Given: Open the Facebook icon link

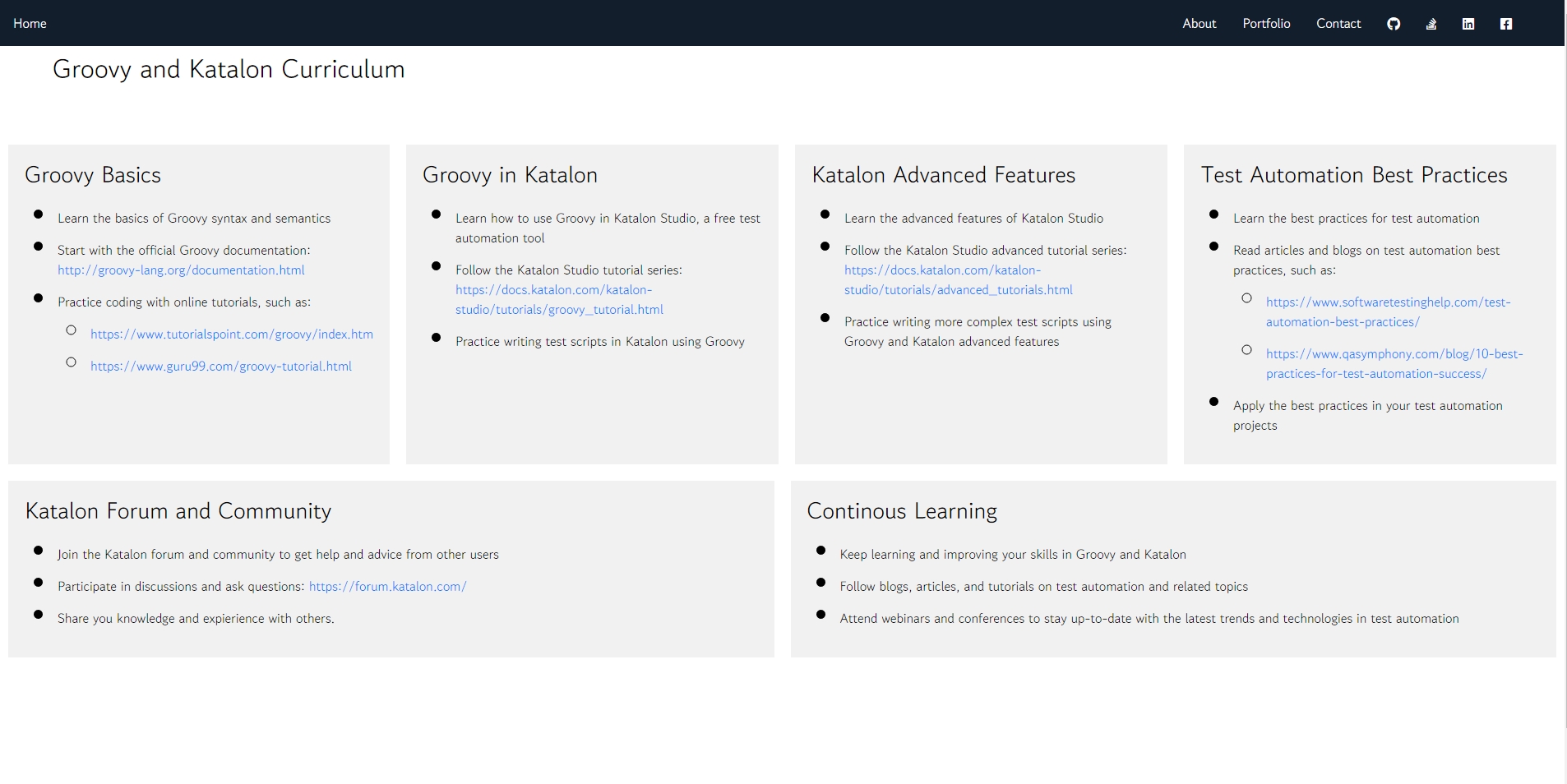Looking at the screenshot, I should click(1506, 24).
